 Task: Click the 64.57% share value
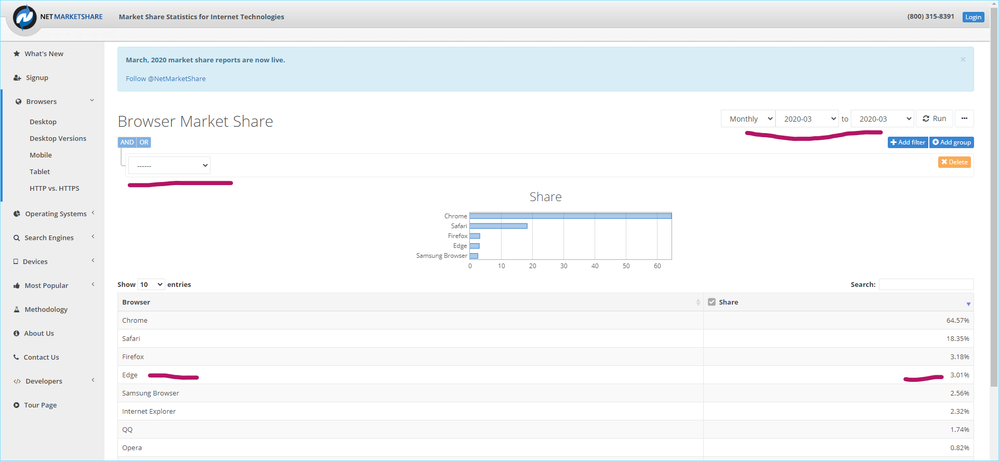point(958,320)
